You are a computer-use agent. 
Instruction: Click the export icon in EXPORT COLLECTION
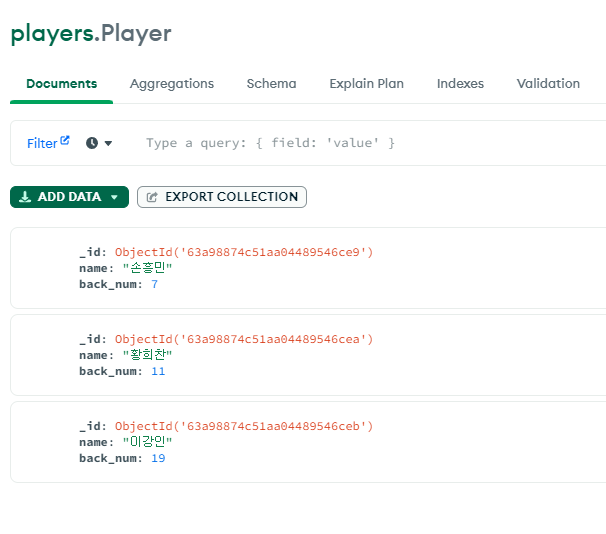coord(152,197)
